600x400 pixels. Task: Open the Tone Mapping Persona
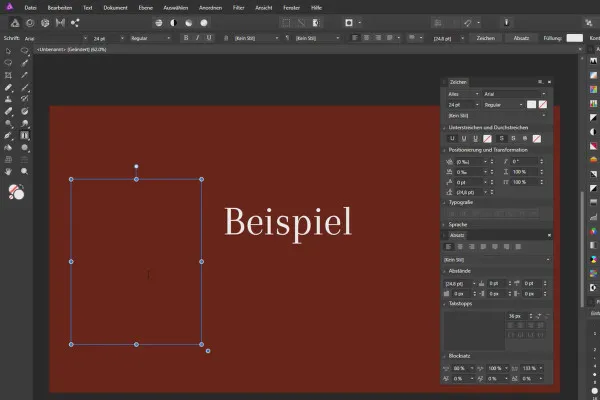[60, 23]
